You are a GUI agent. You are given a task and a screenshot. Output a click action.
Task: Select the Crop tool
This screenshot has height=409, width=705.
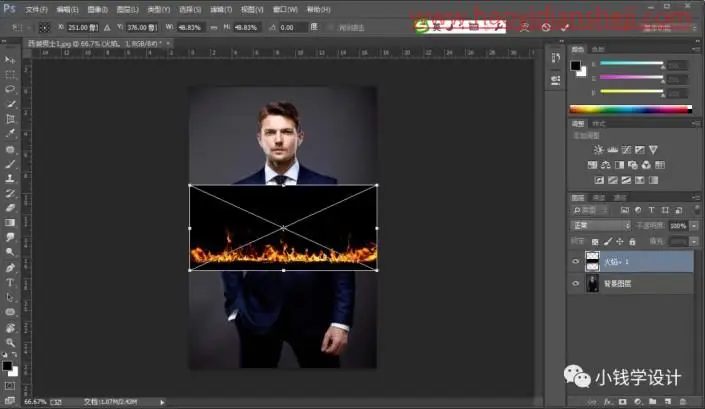coord(10,119)
